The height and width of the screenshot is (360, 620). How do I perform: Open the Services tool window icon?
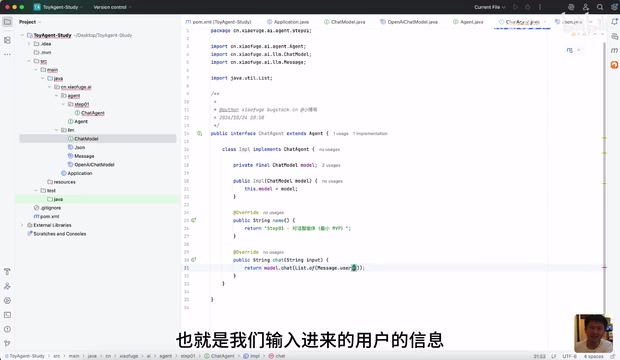pyautogui.click(x=7, y=286)
